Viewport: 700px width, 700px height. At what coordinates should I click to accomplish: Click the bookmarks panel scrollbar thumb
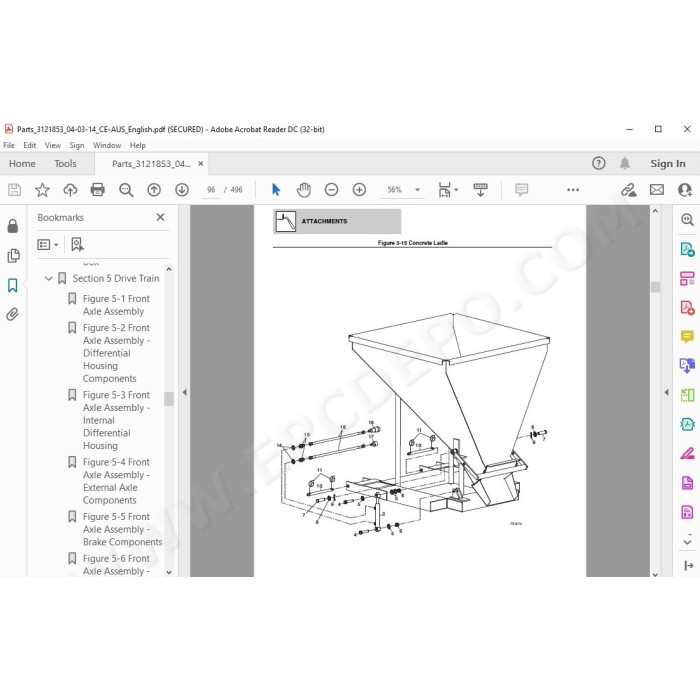click(x=169, y=399)
